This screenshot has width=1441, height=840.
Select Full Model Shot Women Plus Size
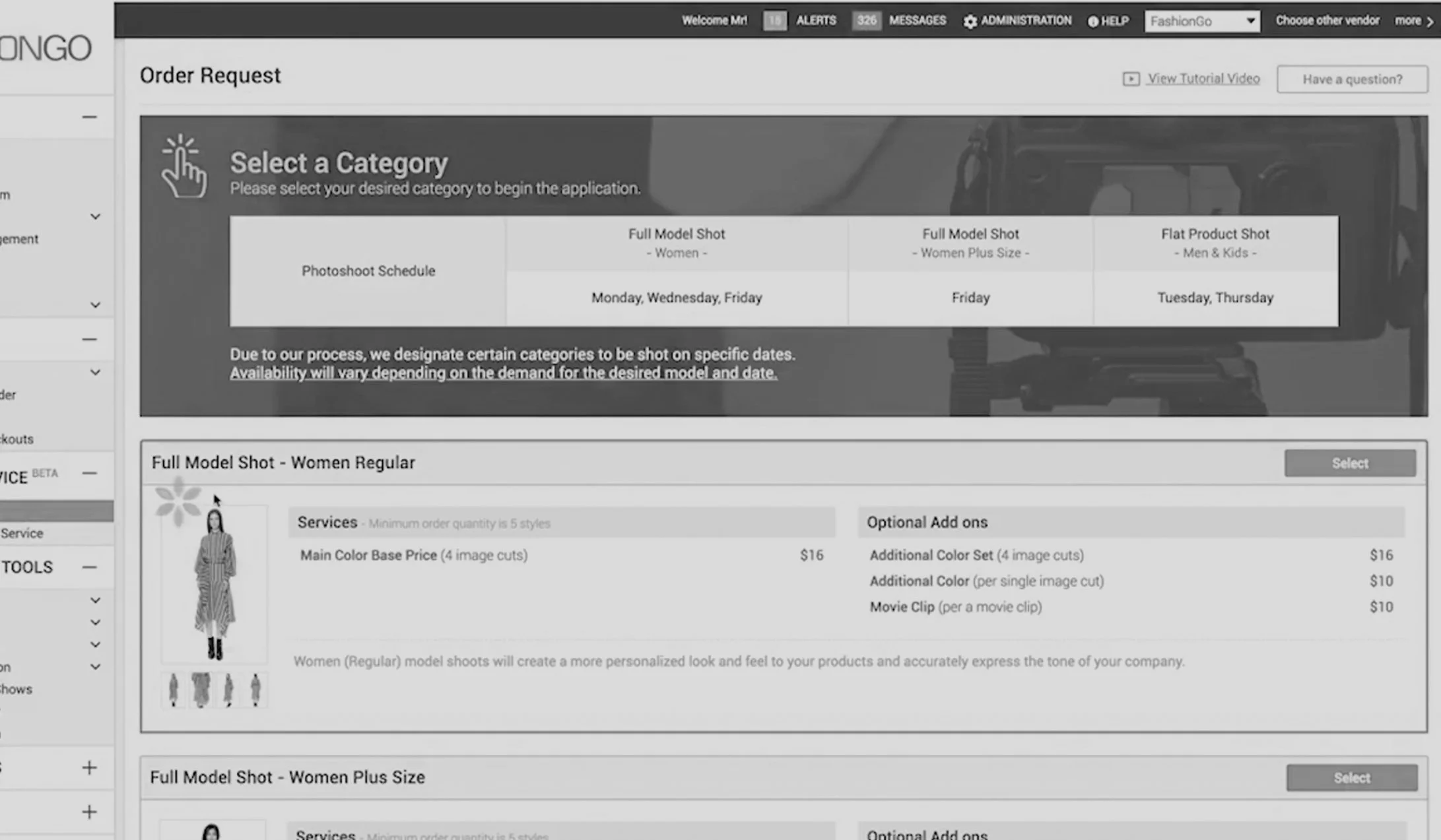click(x=1351, y=778)
